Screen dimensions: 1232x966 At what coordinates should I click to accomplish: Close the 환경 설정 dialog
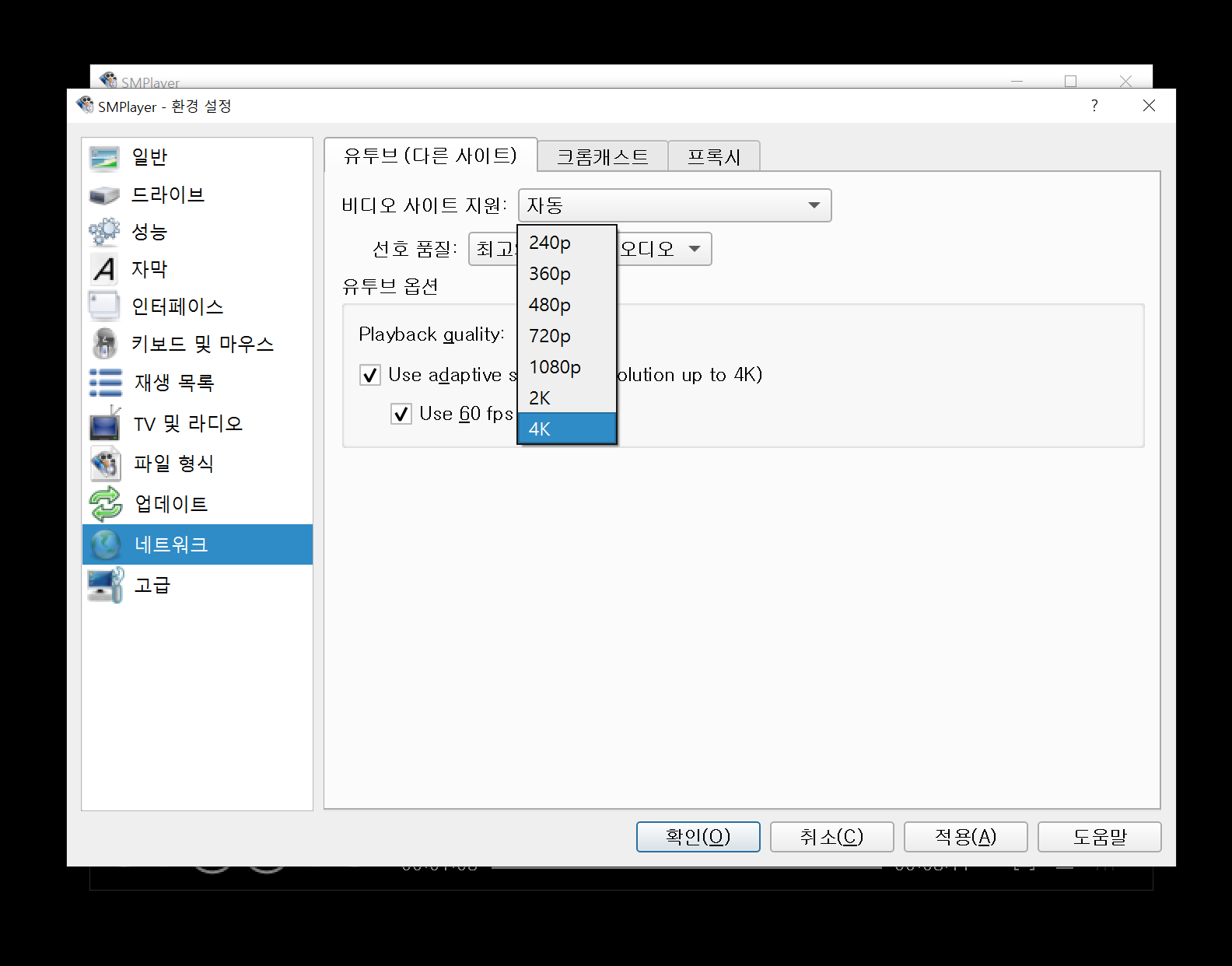(1149, 106)
